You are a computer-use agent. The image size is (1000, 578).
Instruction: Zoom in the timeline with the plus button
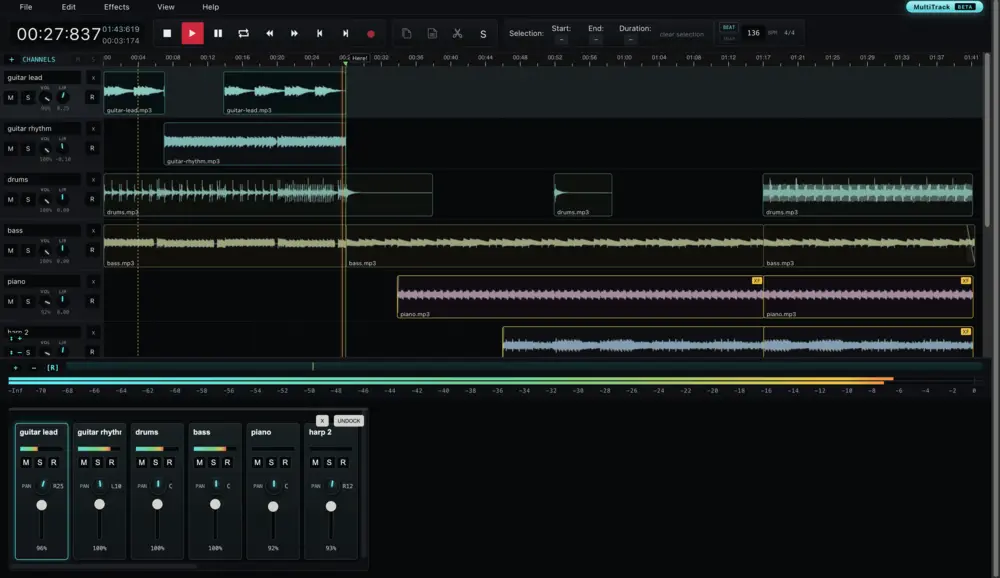16,367
